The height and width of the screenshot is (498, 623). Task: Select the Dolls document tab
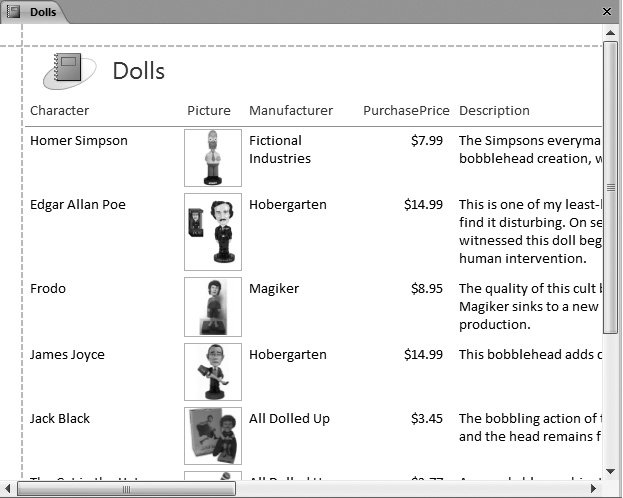point(34,12)
